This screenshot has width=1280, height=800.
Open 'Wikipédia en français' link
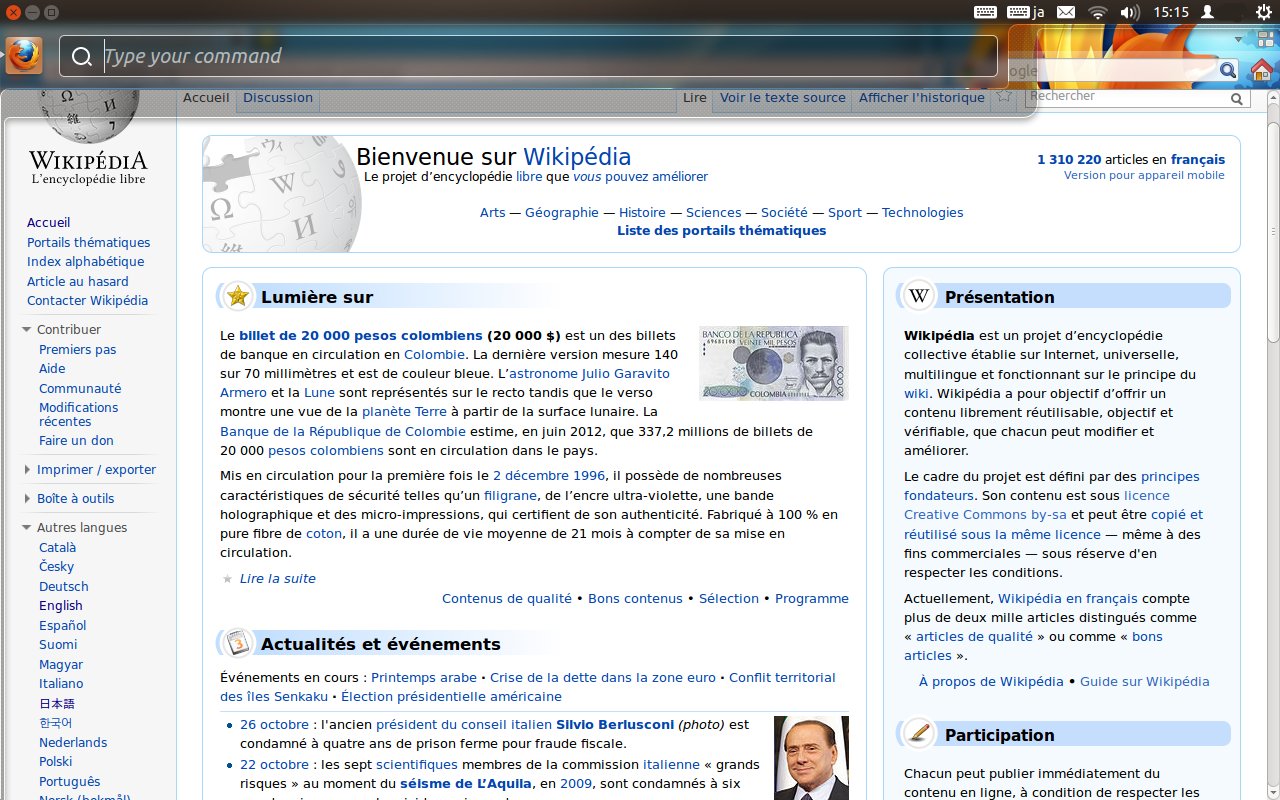click(1067, 598)
